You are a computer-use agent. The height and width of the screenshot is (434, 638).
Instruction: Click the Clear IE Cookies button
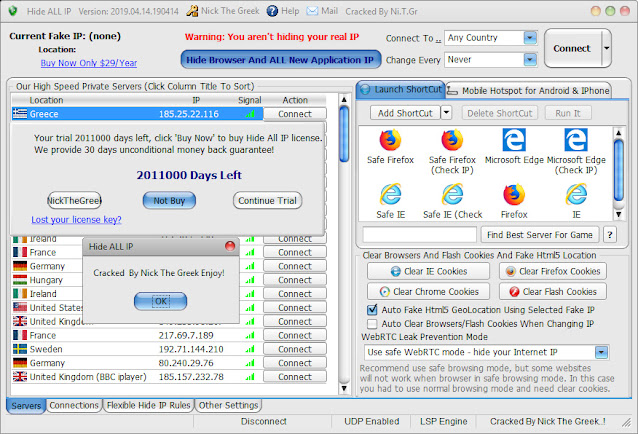[428, 271]
